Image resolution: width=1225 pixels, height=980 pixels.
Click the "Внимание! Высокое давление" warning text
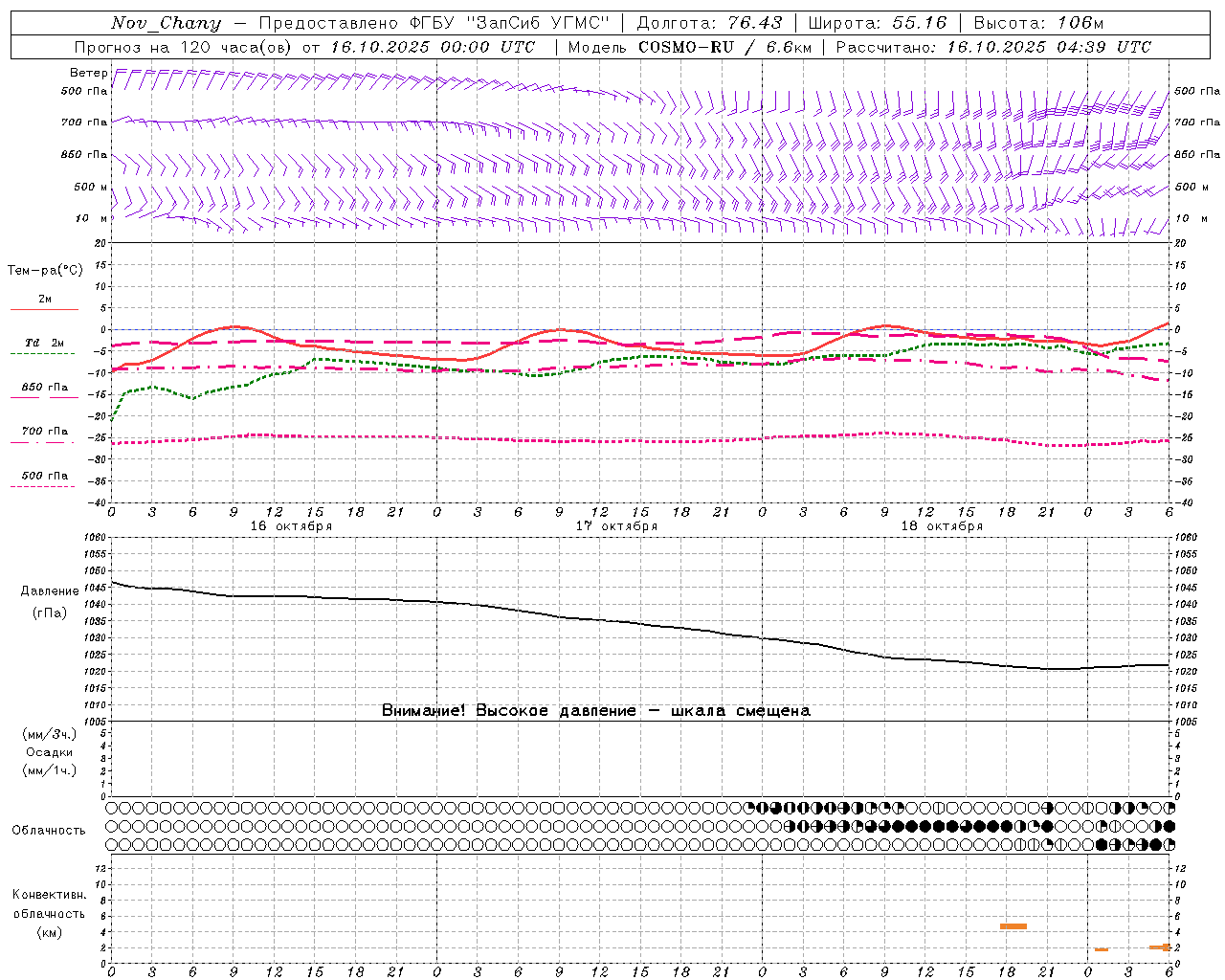point(508,711)
